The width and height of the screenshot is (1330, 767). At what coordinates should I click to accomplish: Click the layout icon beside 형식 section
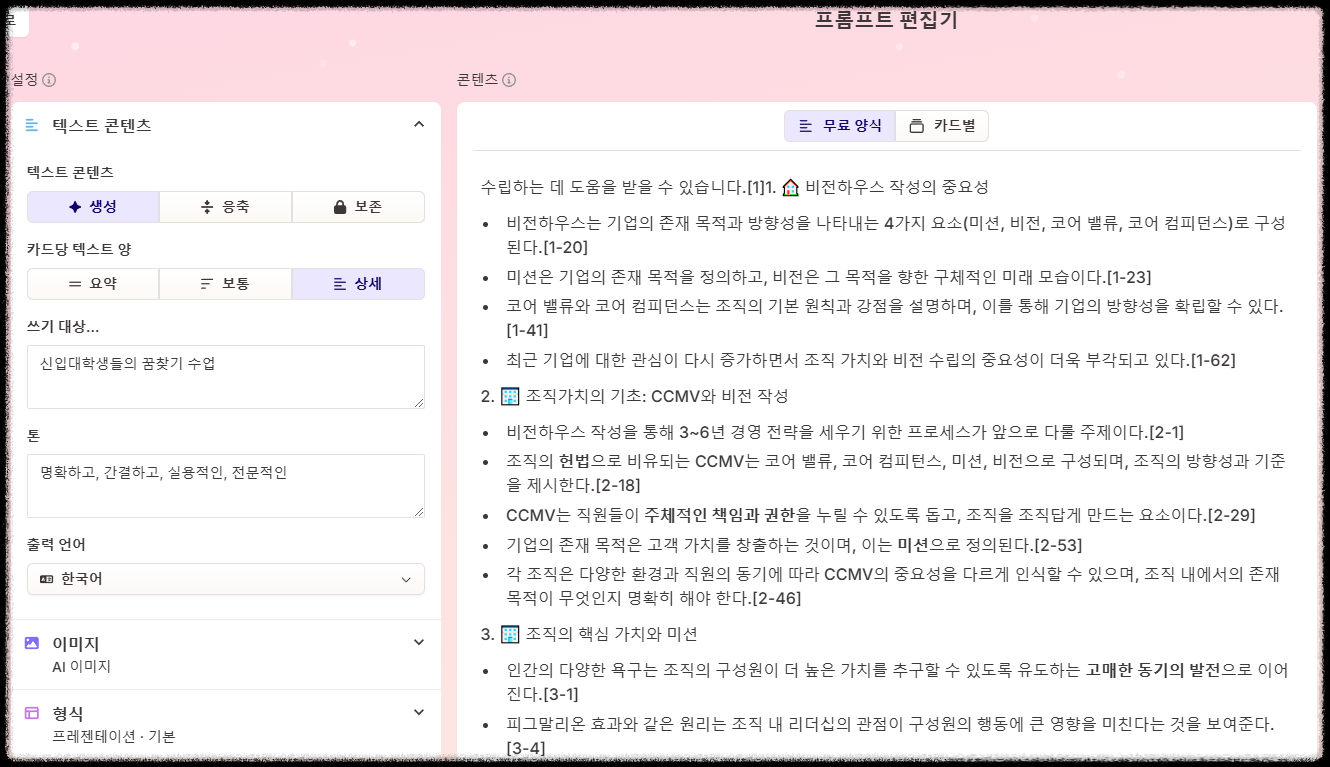31,713
